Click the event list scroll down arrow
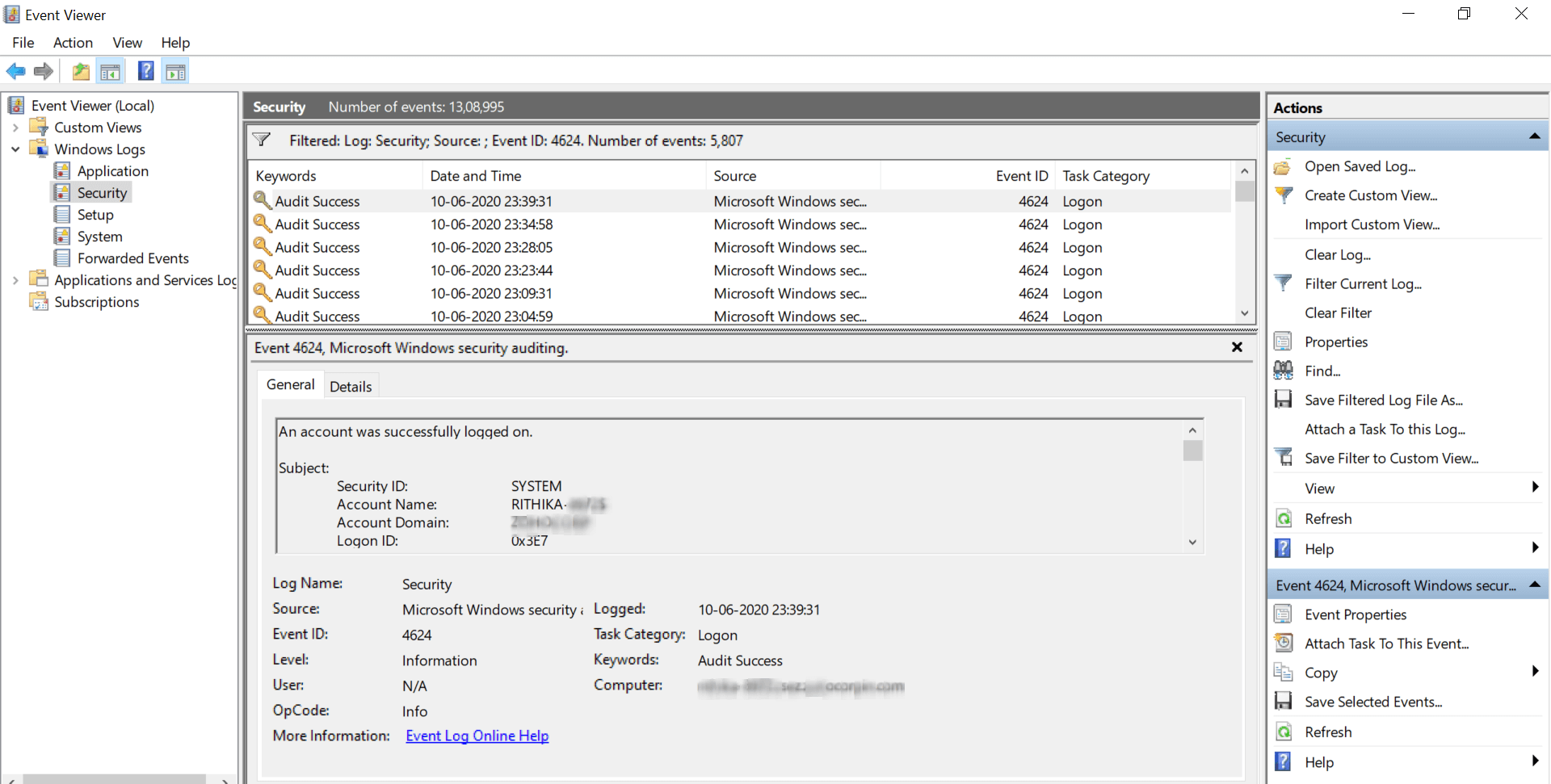The height and width of the screenshot is (784, 1551). (1245, 313)
